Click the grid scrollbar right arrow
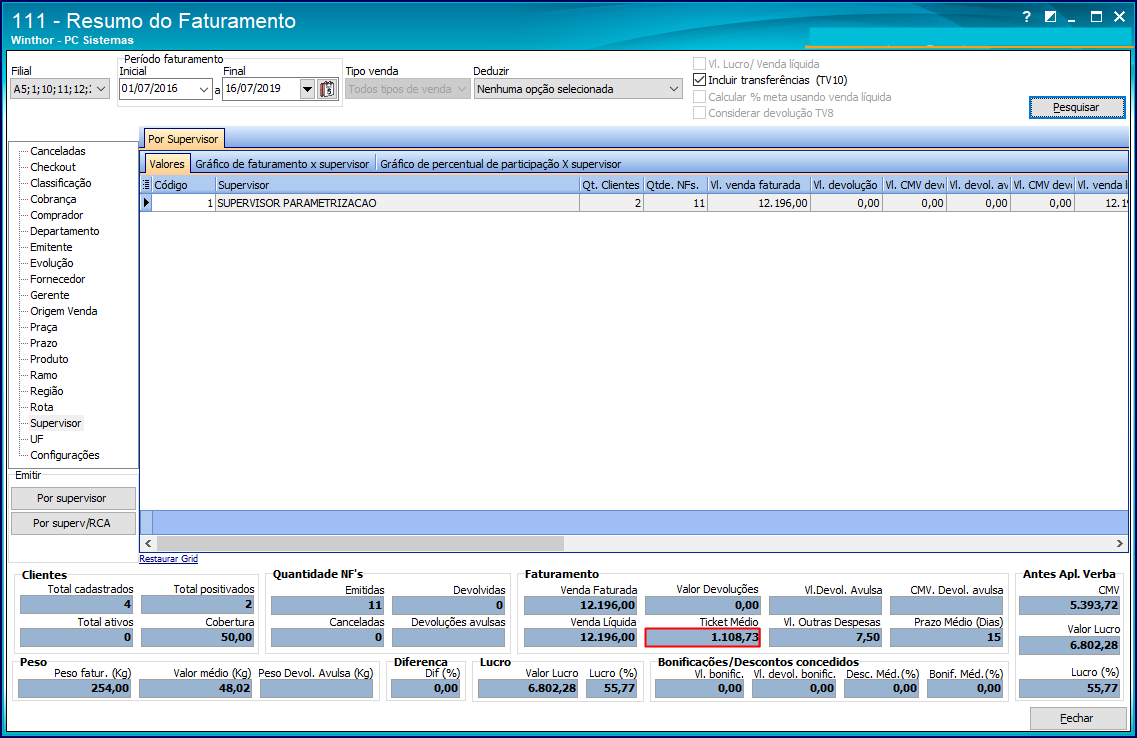Image resolution: width=1137 pixels, height=738 pixels. pos(1120,543)
